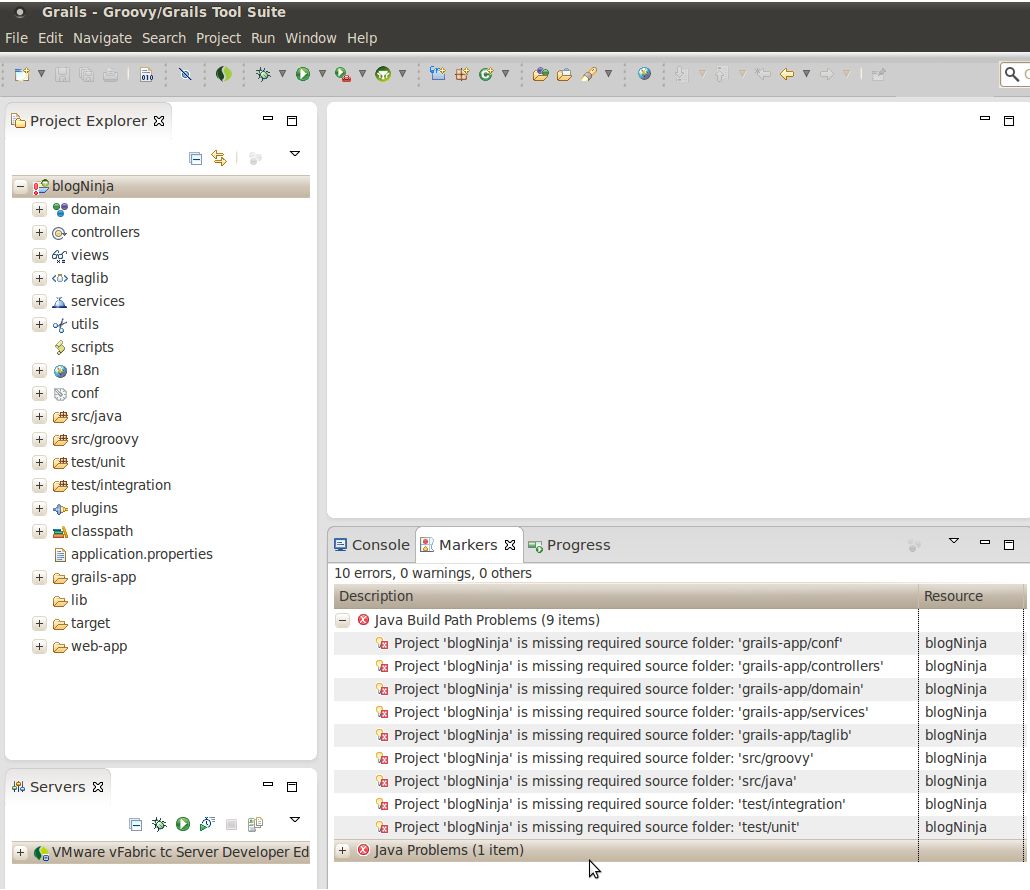Click the Open Type toolbar icon
Viewport: 1030px width, 890px height.
coord(541,74)
